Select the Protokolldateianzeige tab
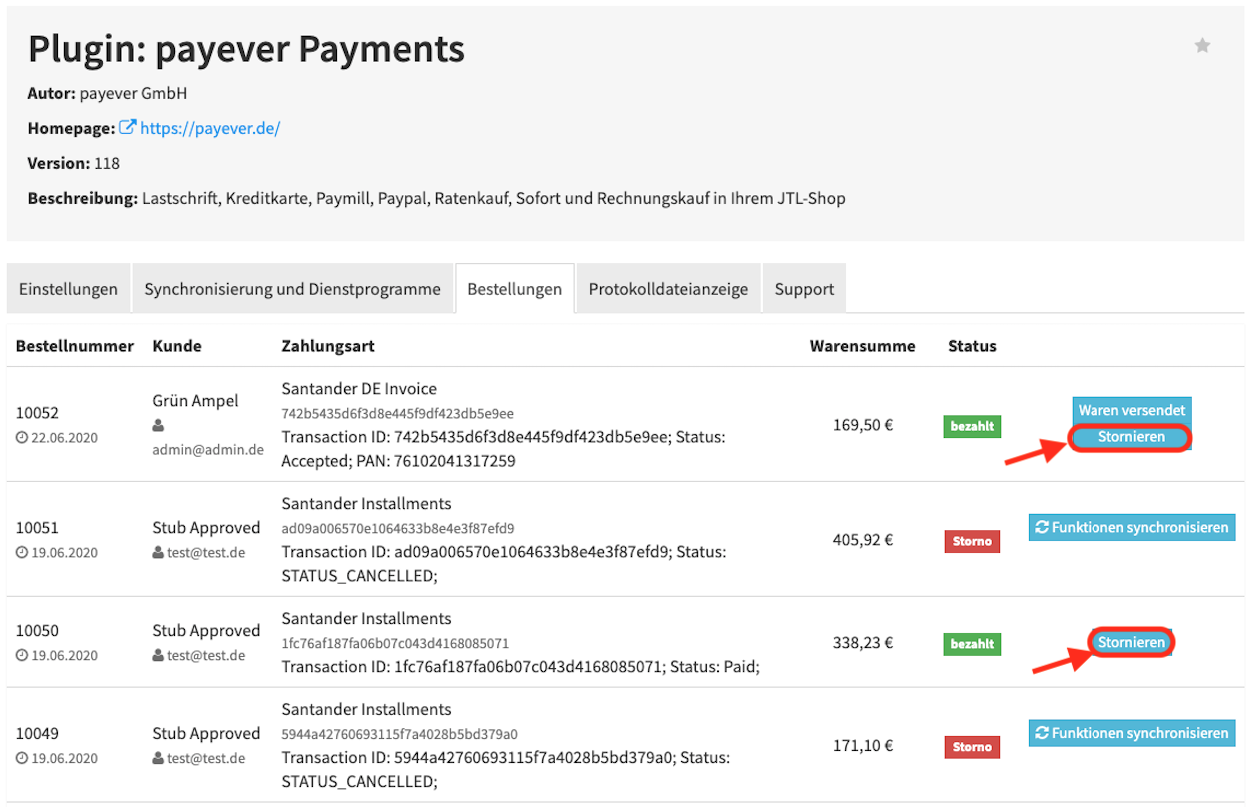The width and height of the screenshot is (1253, 807). 668,289
